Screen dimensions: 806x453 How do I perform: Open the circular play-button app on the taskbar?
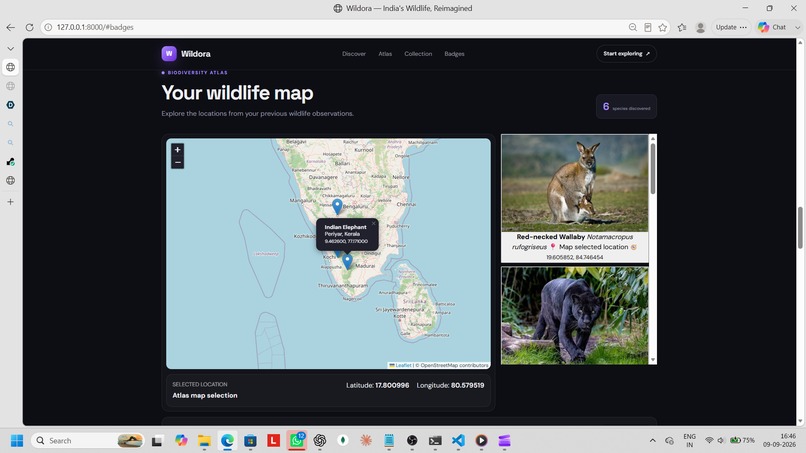tap(481, 441)
